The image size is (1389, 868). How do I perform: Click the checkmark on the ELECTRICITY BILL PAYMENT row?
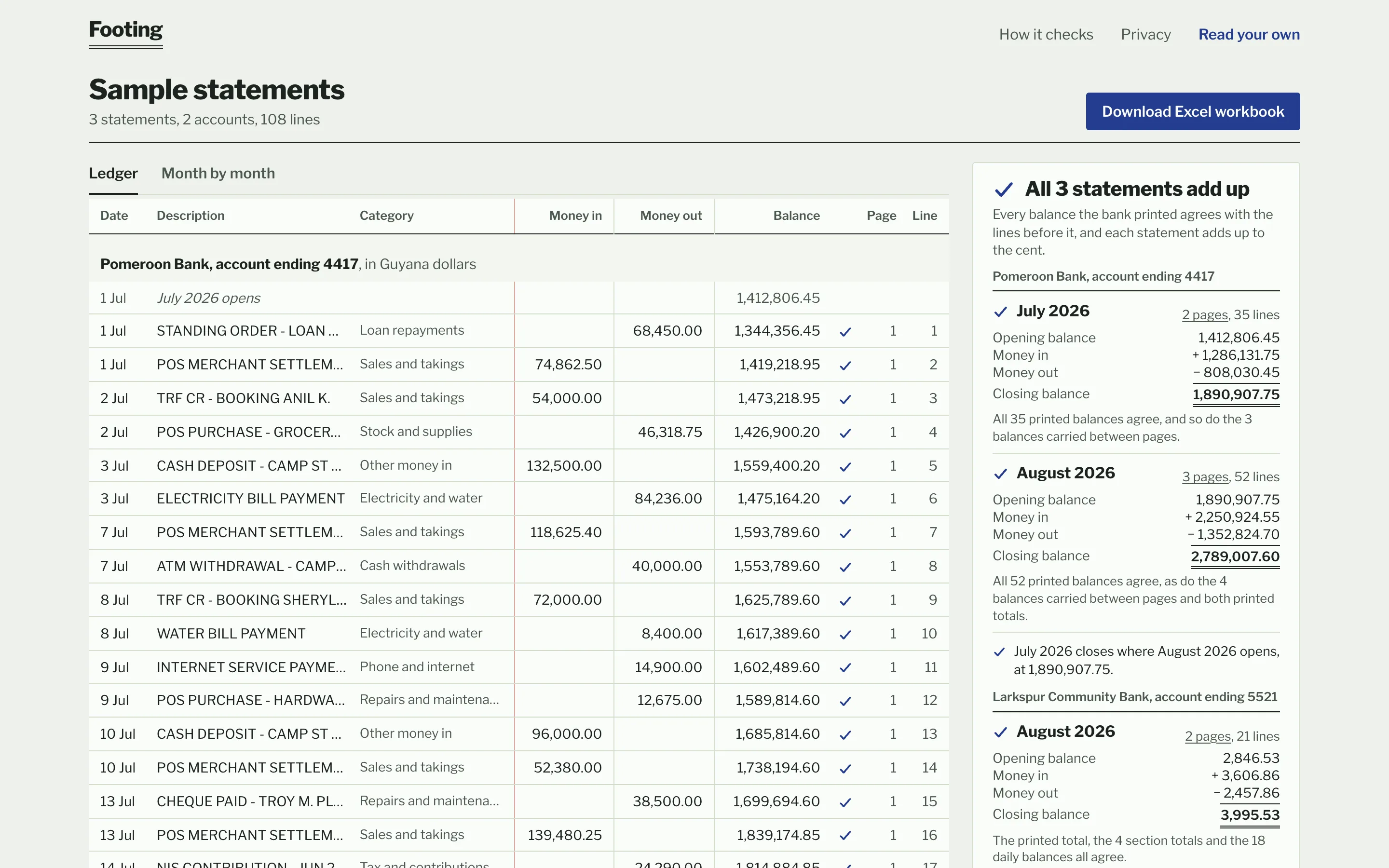(x=845, y=500)
